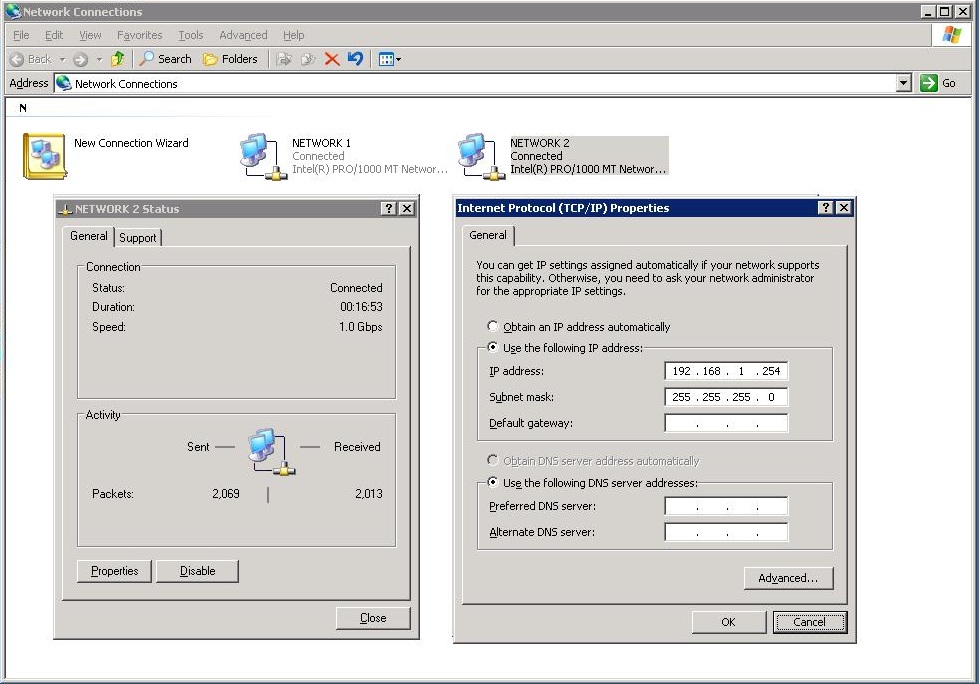Click the Back arrow toolbar icon

click(18, 59)
